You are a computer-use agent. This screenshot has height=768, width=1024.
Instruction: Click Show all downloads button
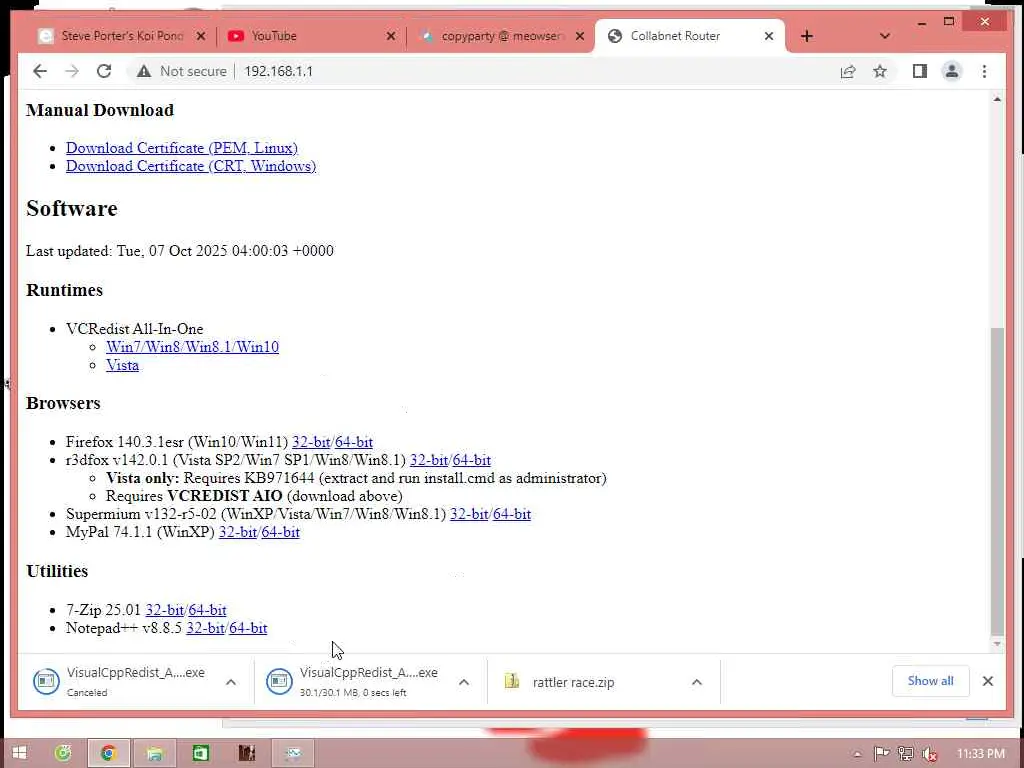coord(930,681)
